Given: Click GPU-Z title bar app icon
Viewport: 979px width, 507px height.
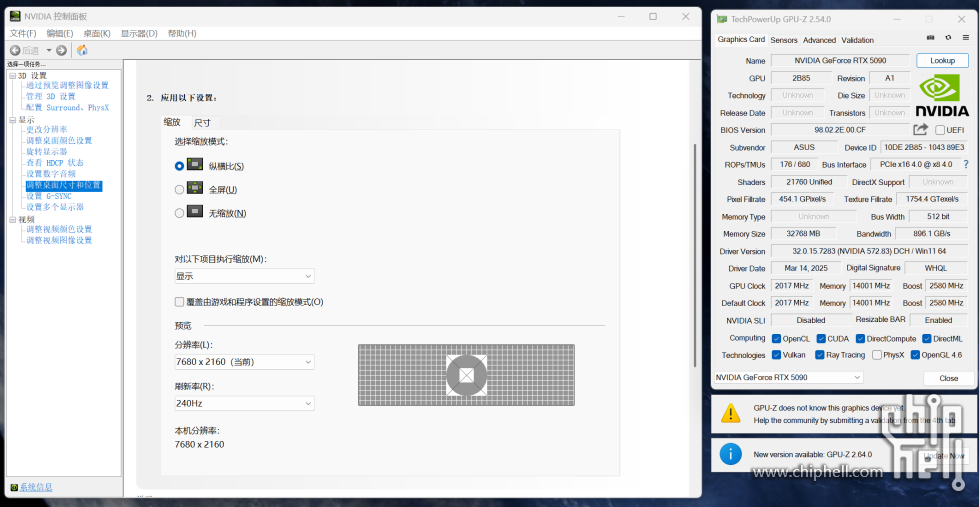Looking at the screenshot, I should [723, 19].
